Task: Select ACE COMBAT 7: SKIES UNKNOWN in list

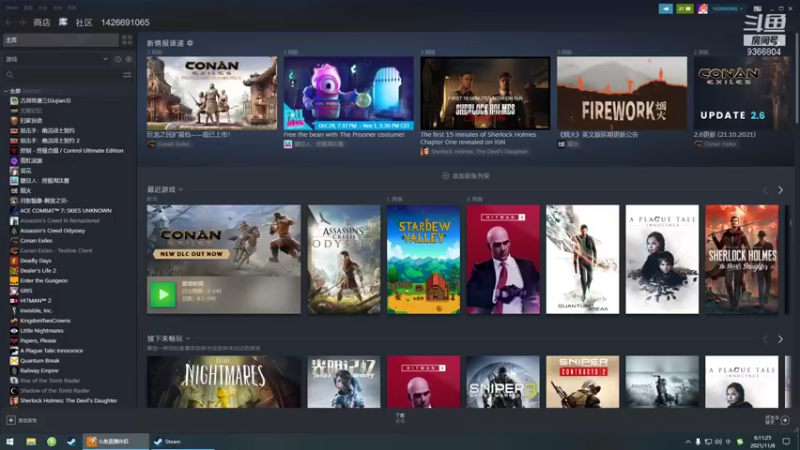Action: tap(66, 211)
